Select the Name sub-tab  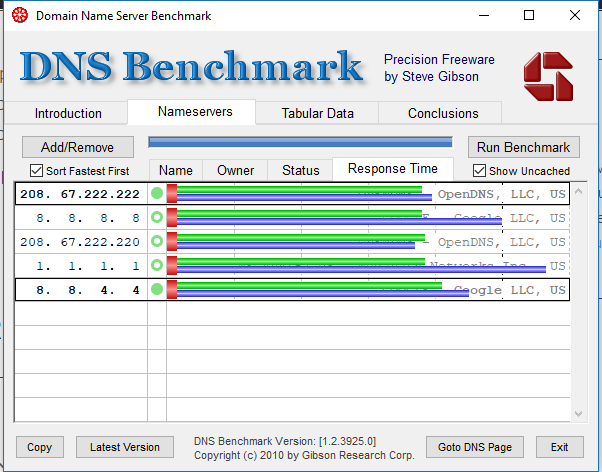[x=176, y=170]
